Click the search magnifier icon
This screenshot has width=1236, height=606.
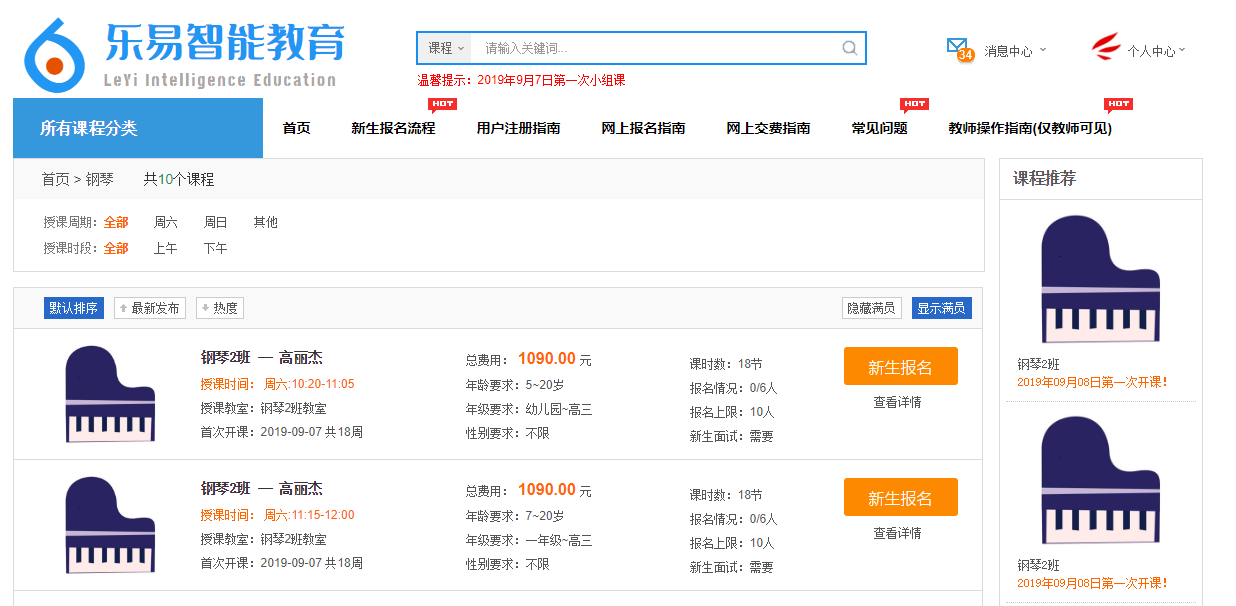(849, 48)
